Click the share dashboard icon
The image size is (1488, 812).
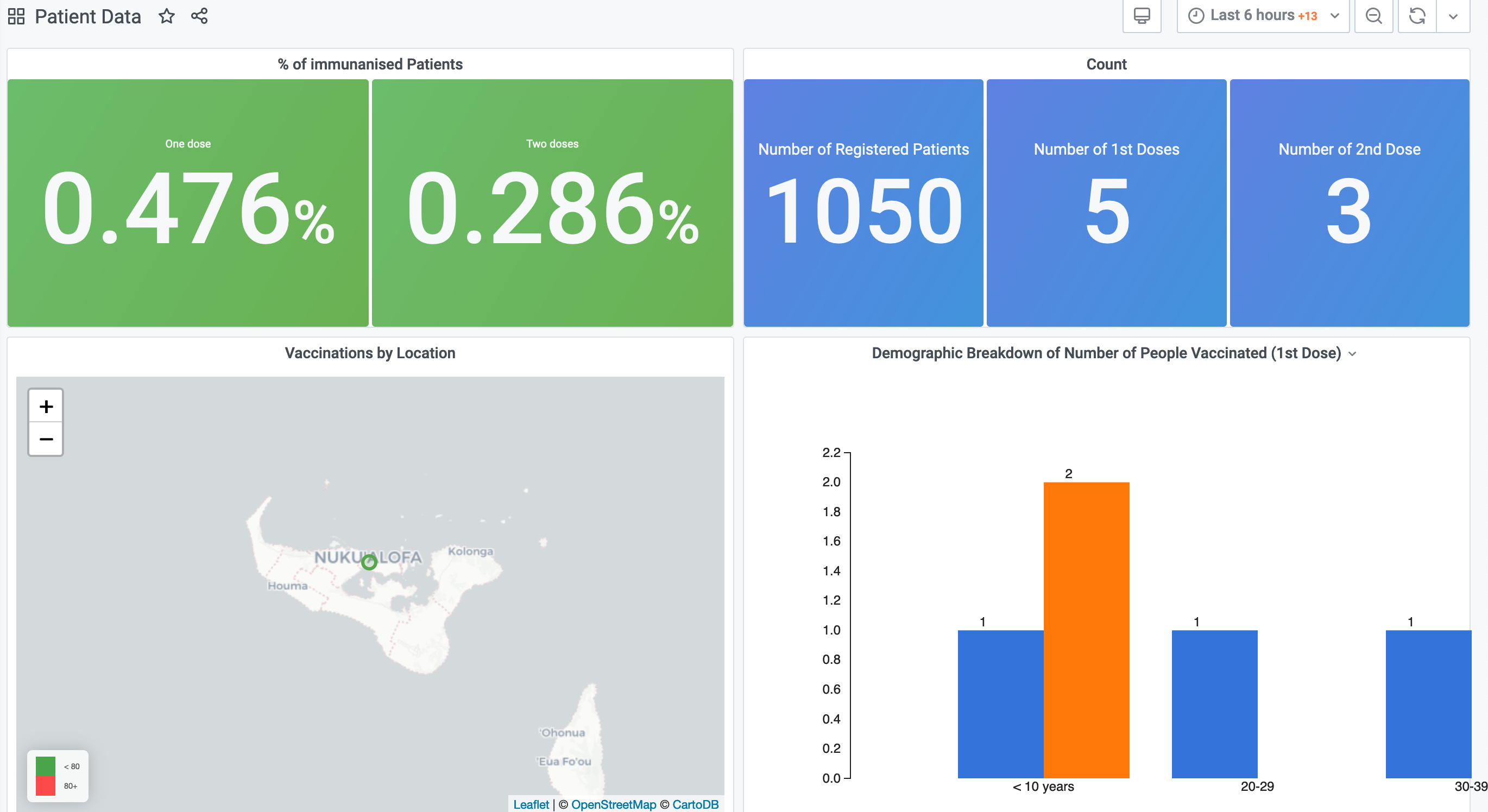tap(199, 16)
